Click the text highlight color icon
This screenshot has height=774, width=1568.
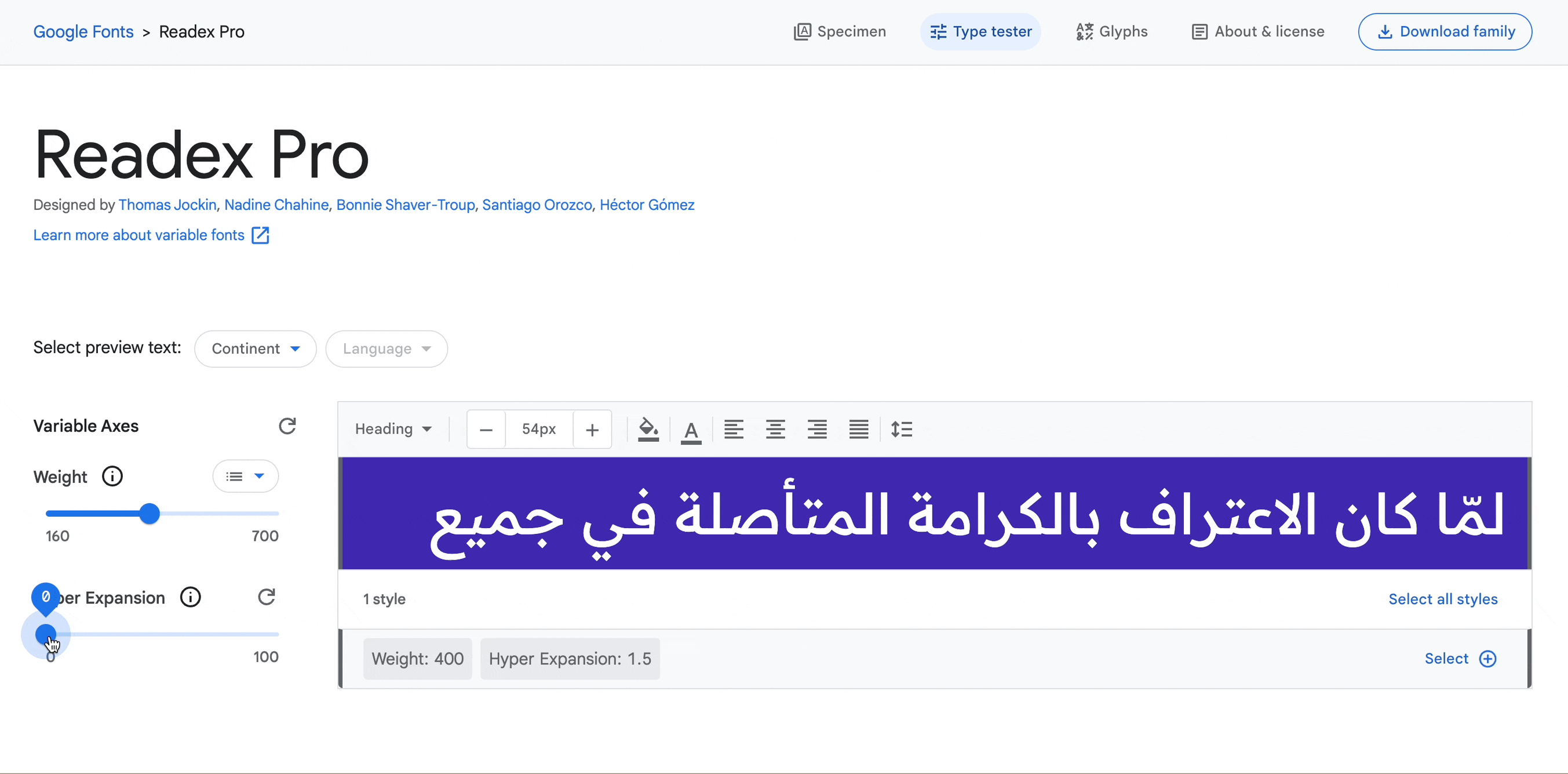pyautogui.click(x=648, y=428)
